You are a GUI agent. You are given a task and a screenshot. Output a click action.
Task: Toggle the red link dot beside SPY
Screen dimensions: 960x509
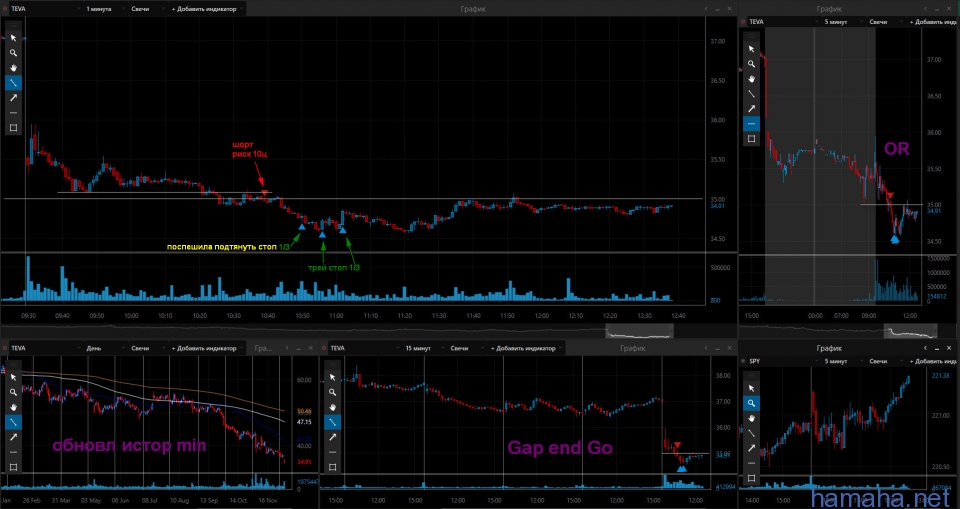click(x=743, y=361)
